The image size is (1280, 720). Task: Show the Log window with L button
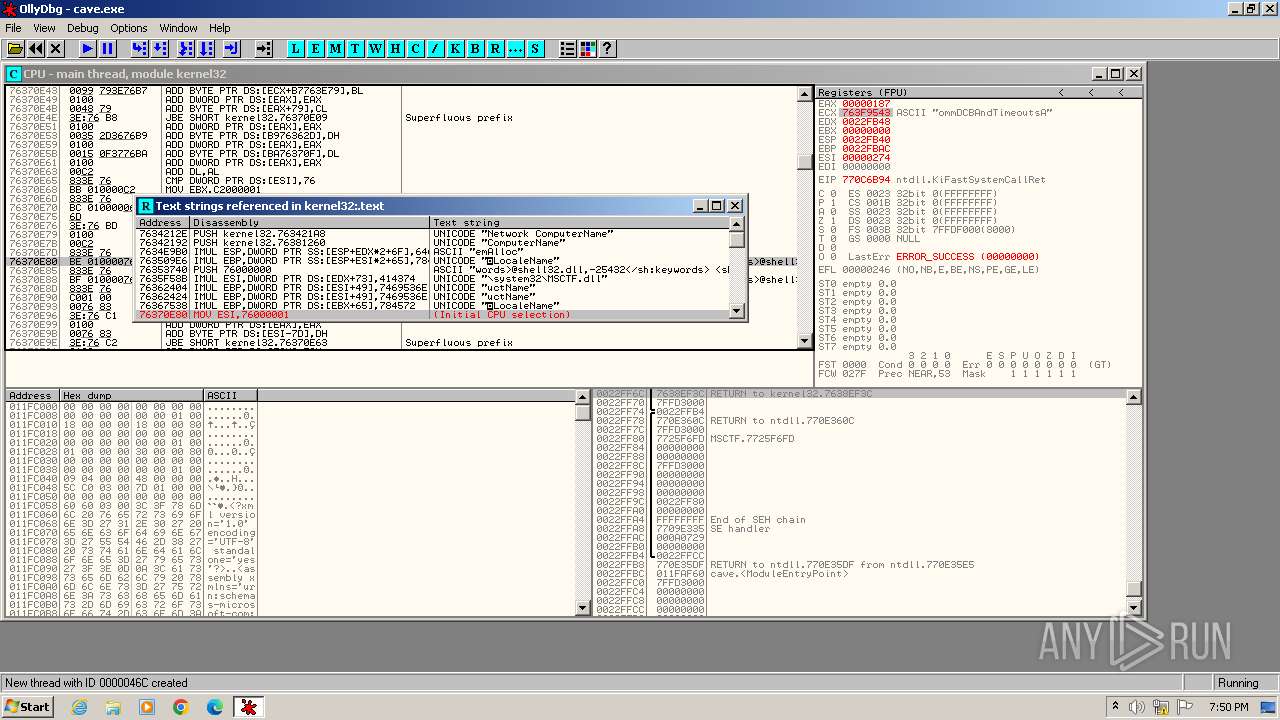click(295, 48)
